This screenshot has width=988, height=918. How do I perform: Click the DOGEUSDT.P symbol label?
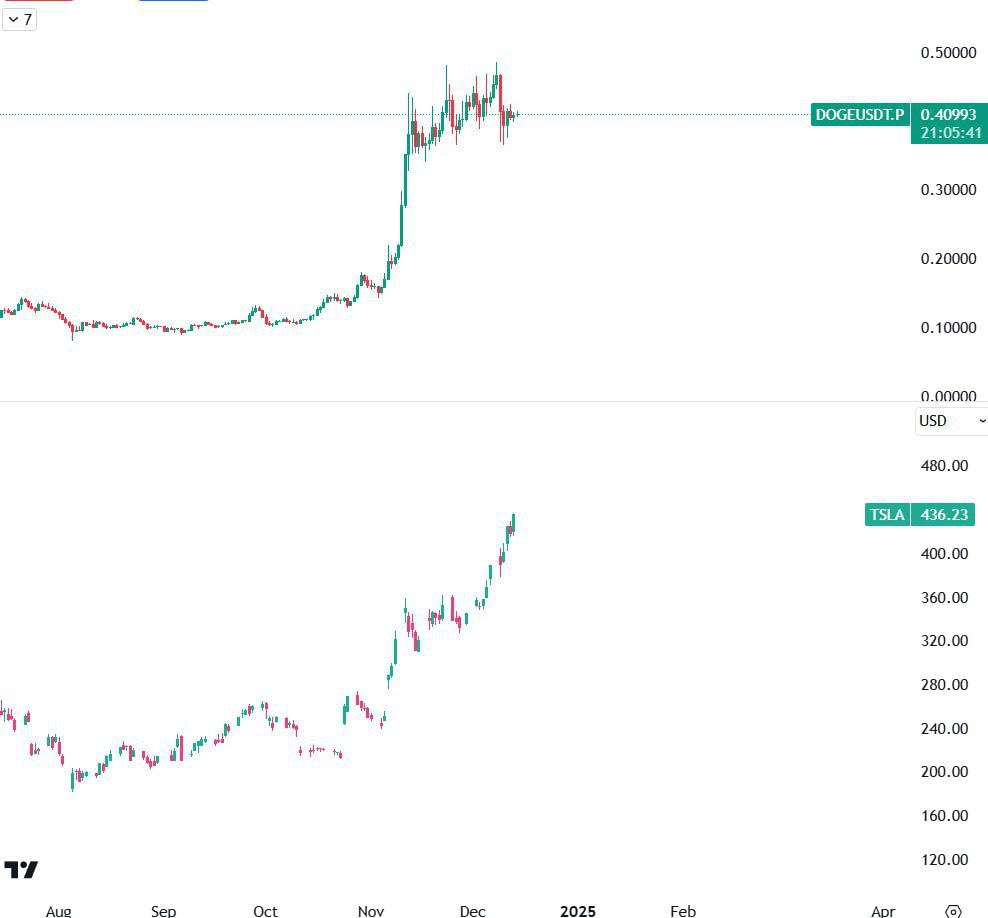pos(858,114)
